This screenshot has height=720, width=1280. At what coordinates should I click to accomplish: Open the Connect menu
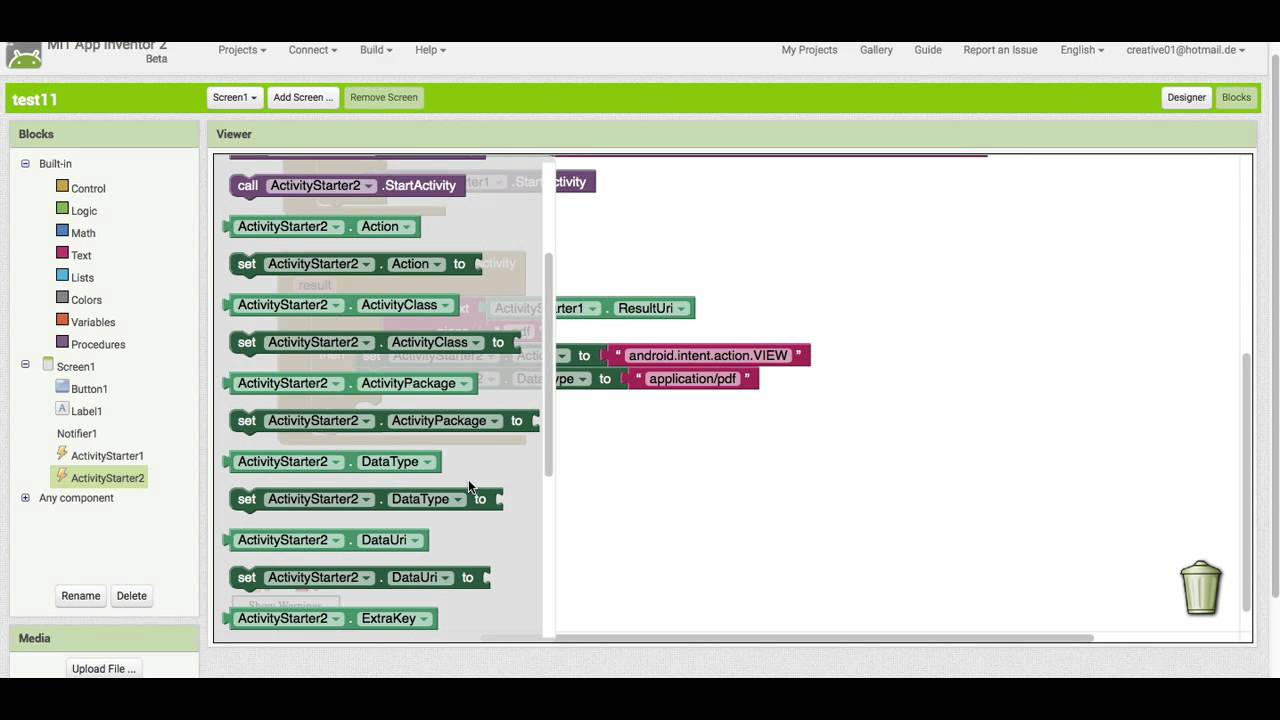pos(313,50)
